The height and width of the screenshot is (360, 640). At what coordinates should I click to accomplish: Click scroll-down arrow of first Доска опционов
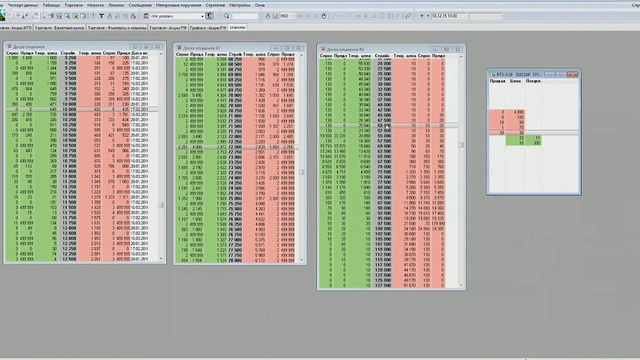[x=161, y=258]
